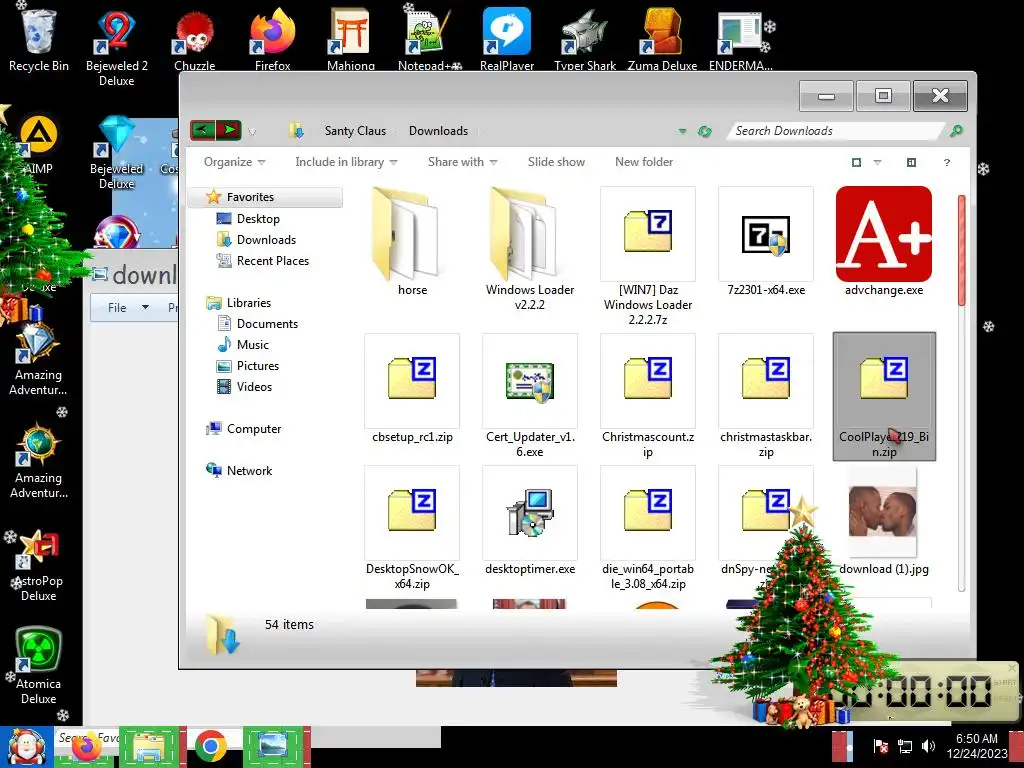This screenshot has height=768, width=1024.
Task: Select CoolPlayer zip file
Action: click(x=884, y=396)
